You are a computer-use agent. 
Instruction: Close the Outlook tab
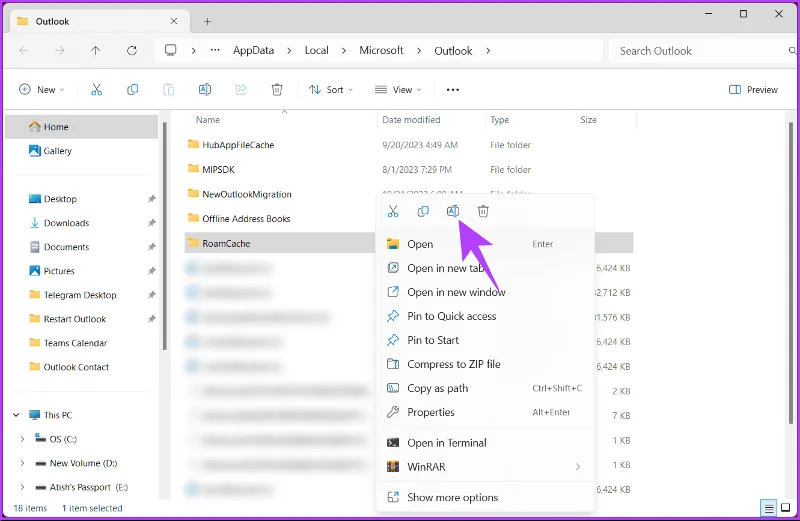(x=174, y=21)
